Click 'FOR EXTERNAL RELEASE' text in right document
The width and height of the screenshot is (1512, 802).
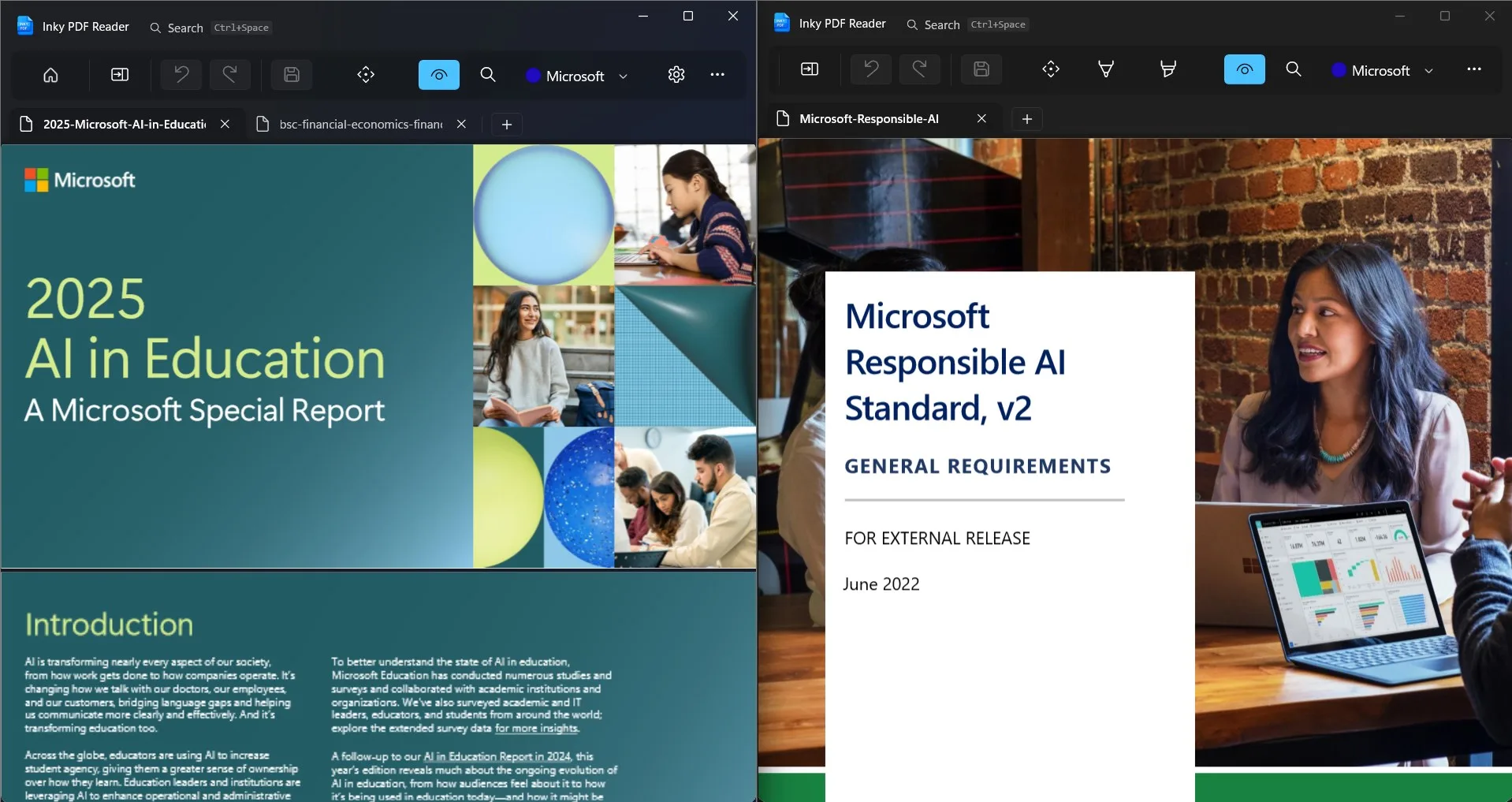pos(937,539)
